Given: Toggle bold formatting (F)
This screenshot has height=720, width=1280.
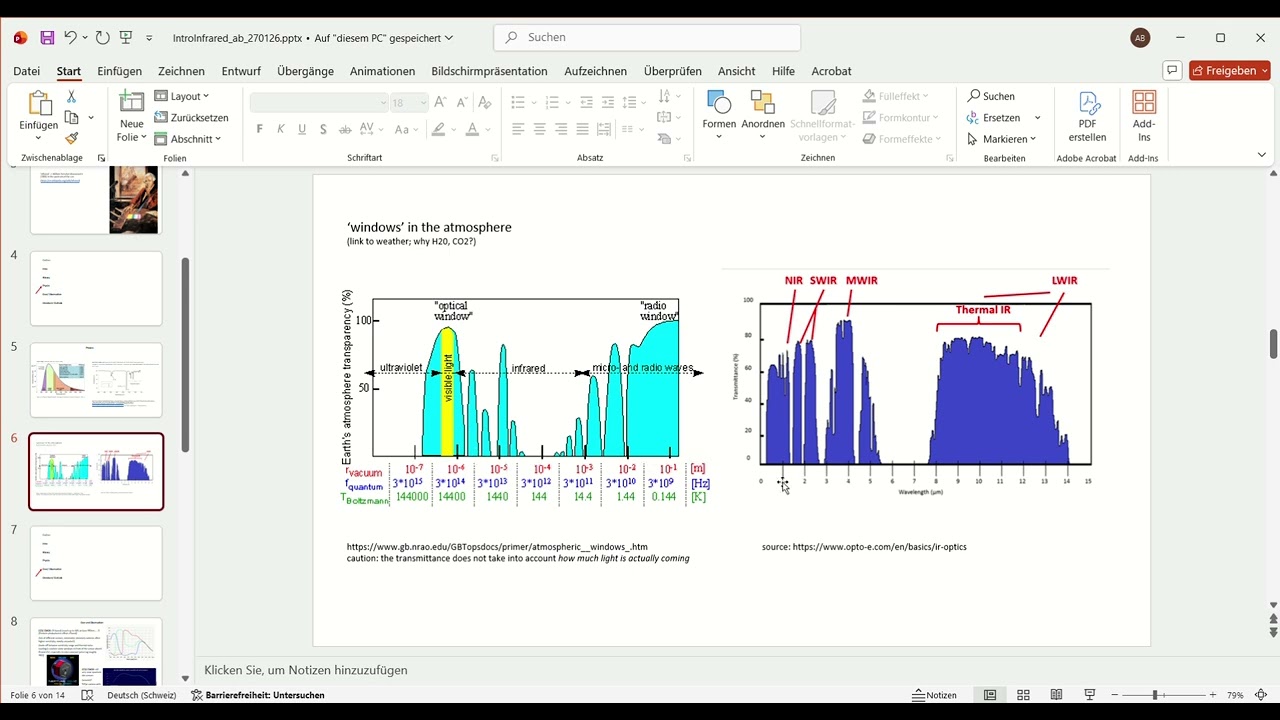Looking at the screenshot, I should [260, 129].
